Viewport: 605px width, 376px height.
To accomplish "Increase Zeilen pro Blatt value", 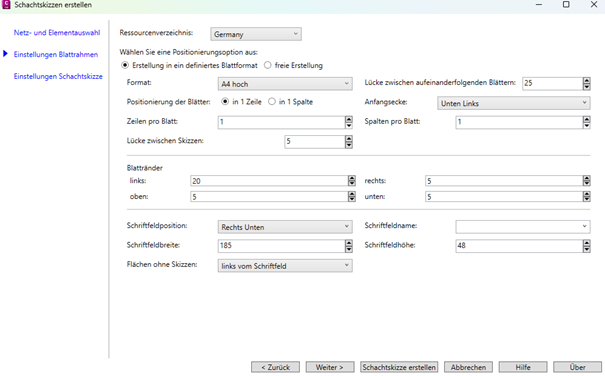I will [349, 119].
